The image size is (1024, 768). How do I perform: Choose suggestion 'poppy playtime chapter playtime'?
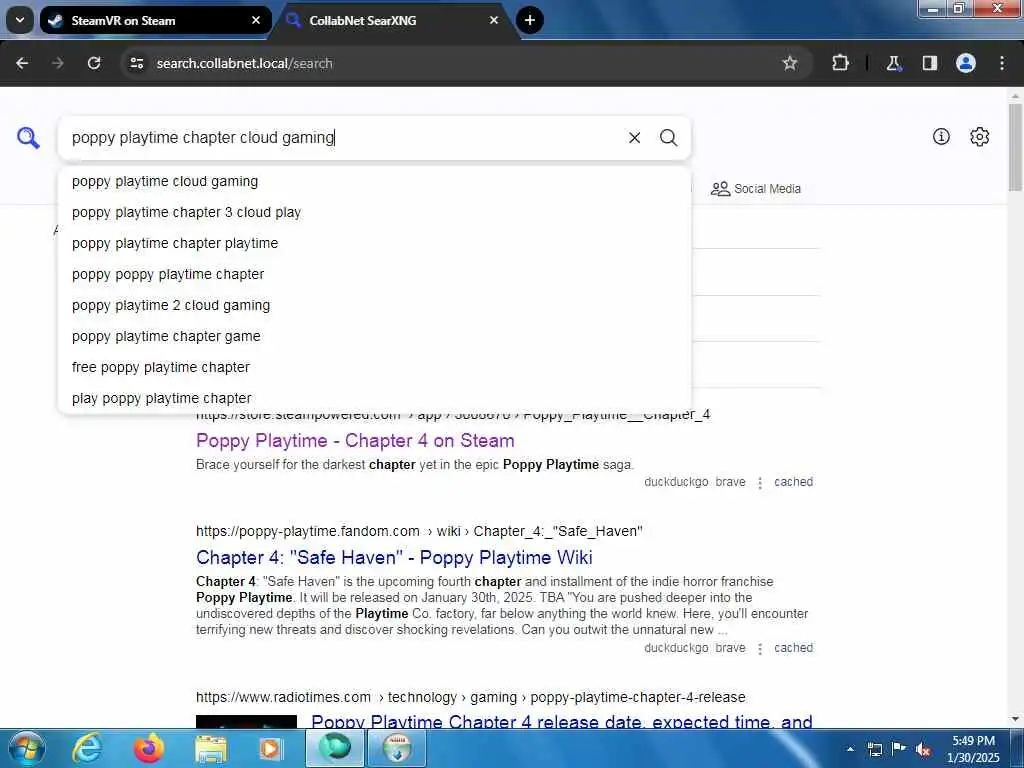(x=375, y=243)
